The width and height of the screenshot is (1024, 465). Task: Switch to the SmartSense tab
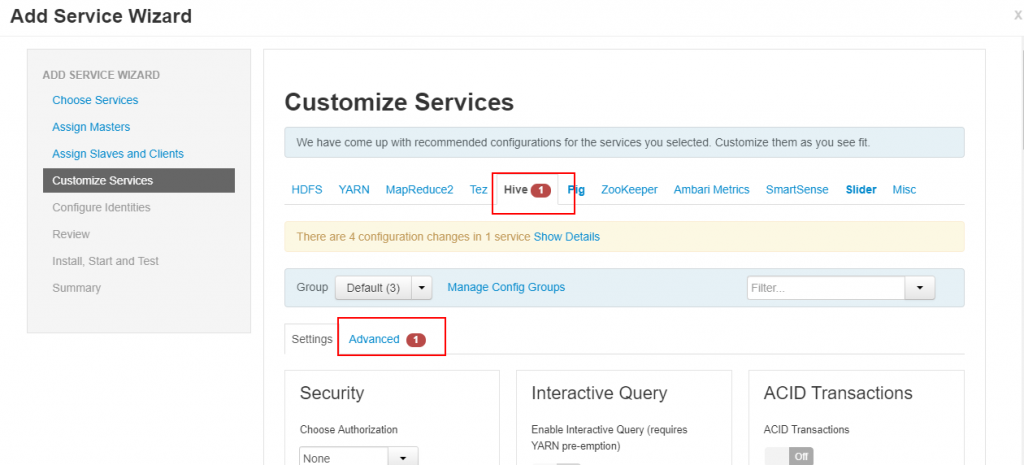[797, 189]
